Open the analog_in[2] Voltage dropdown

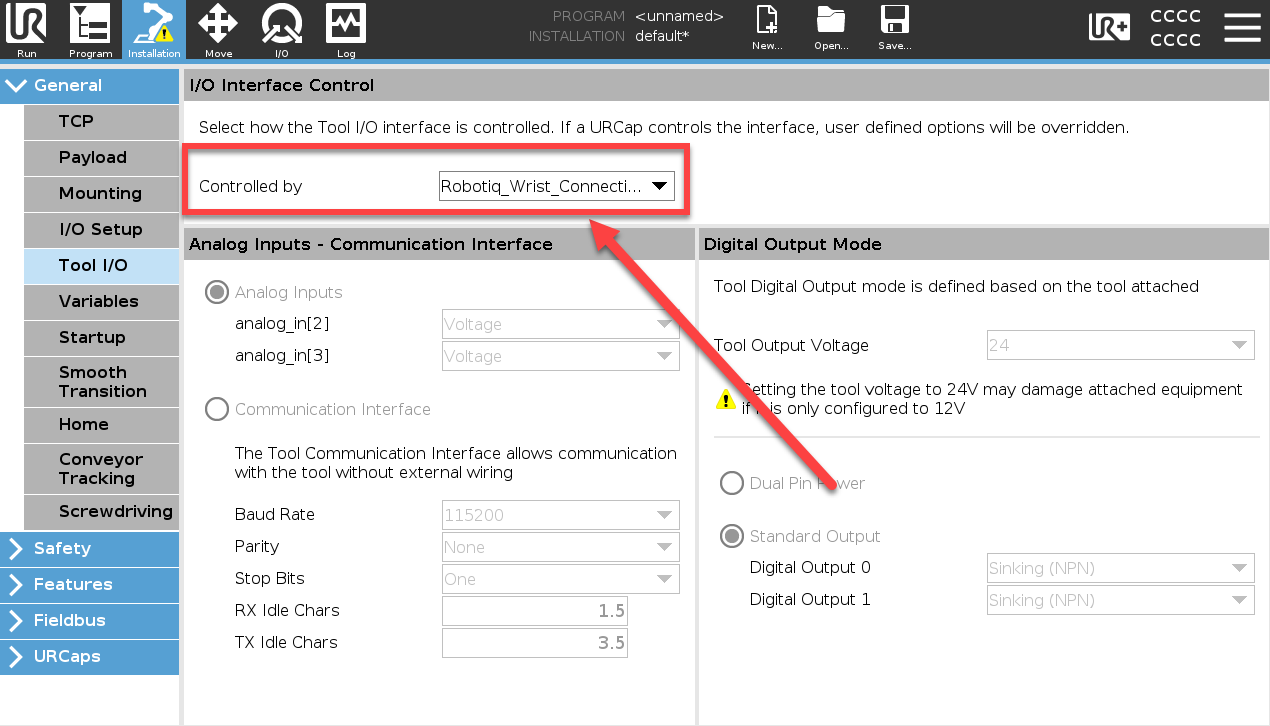[561, 324]
